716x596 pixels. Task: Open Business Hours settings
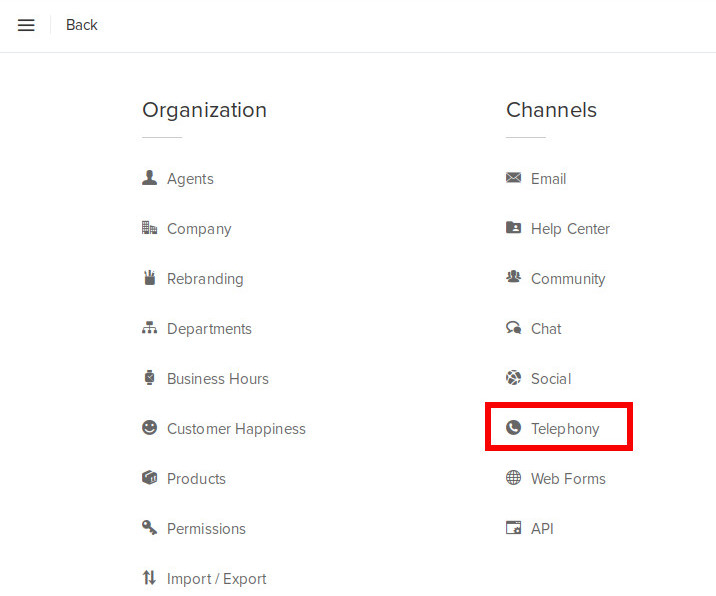(217, 379)
